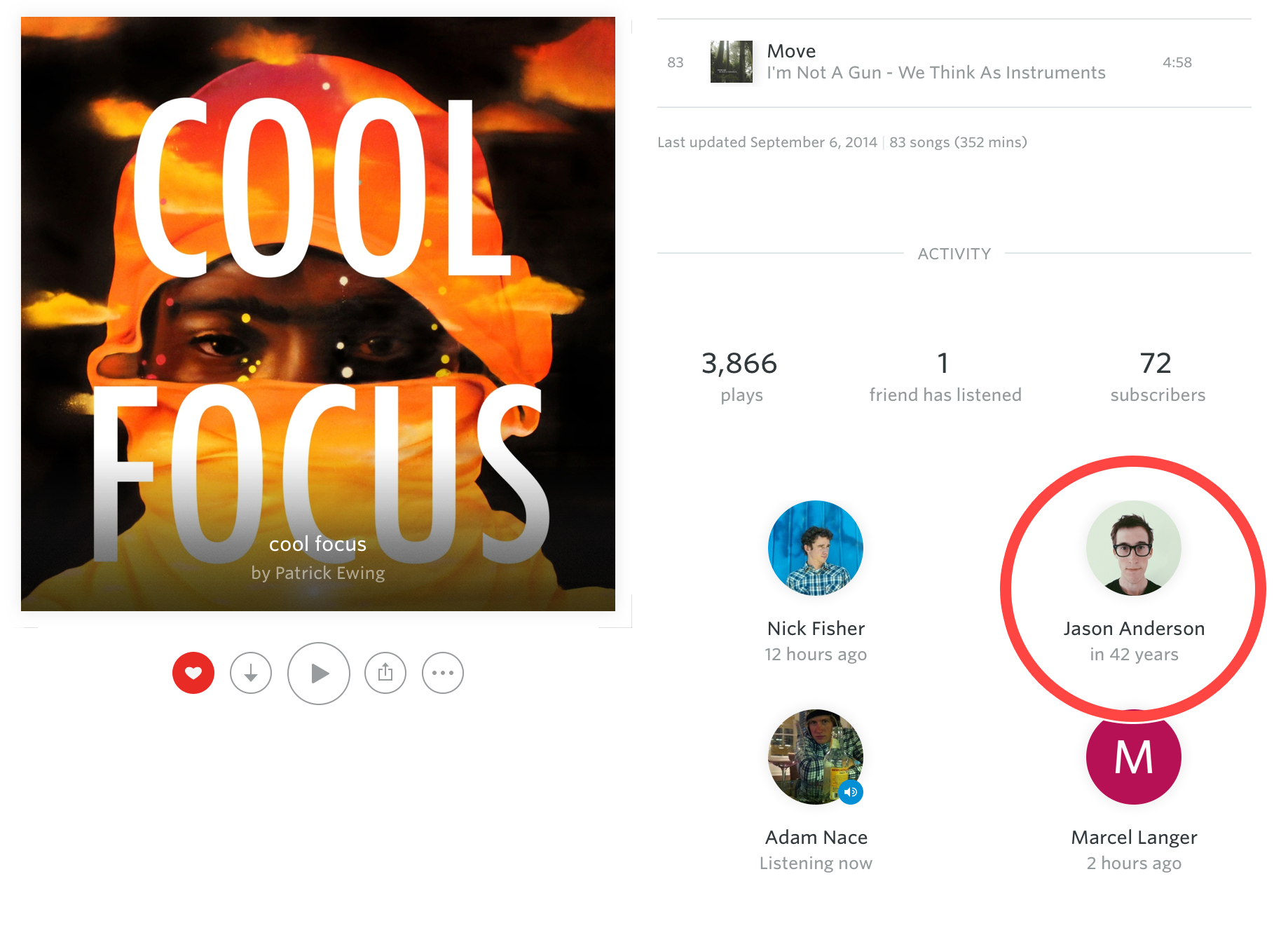
Task: Select the song title 'Move'
Action: pyautogui.click(x=791, y=51)
